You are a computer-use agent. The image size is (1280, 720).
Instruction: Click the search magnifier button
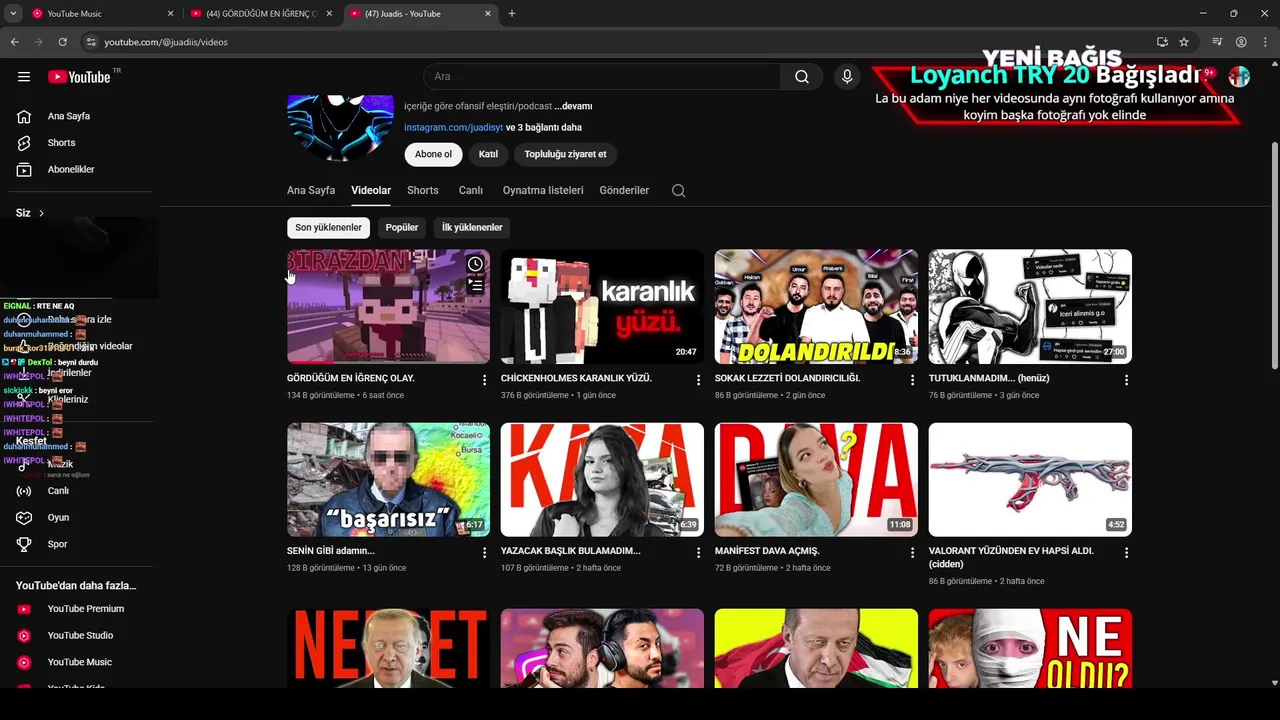[802, 77]
